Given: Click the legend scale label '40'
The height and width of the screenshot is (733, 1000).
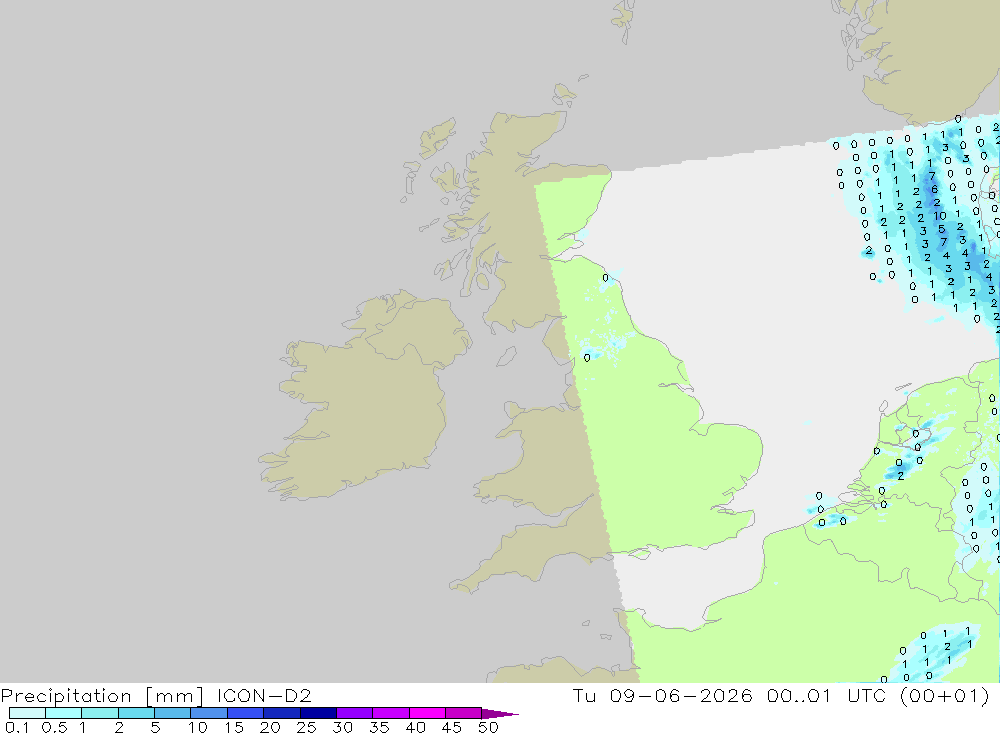Looking at the screenshot, I should tap(415, 727).
